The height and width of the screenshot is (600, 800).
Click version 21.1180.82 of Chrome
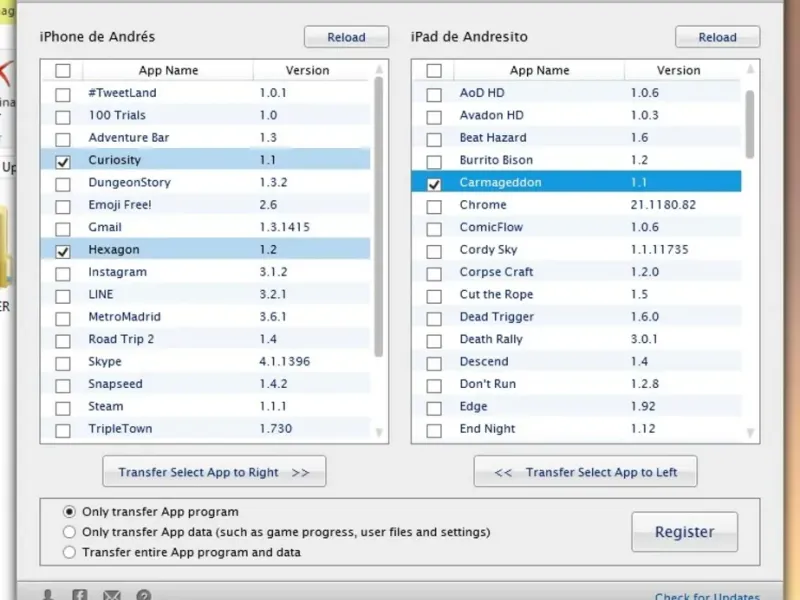point(663,205)
